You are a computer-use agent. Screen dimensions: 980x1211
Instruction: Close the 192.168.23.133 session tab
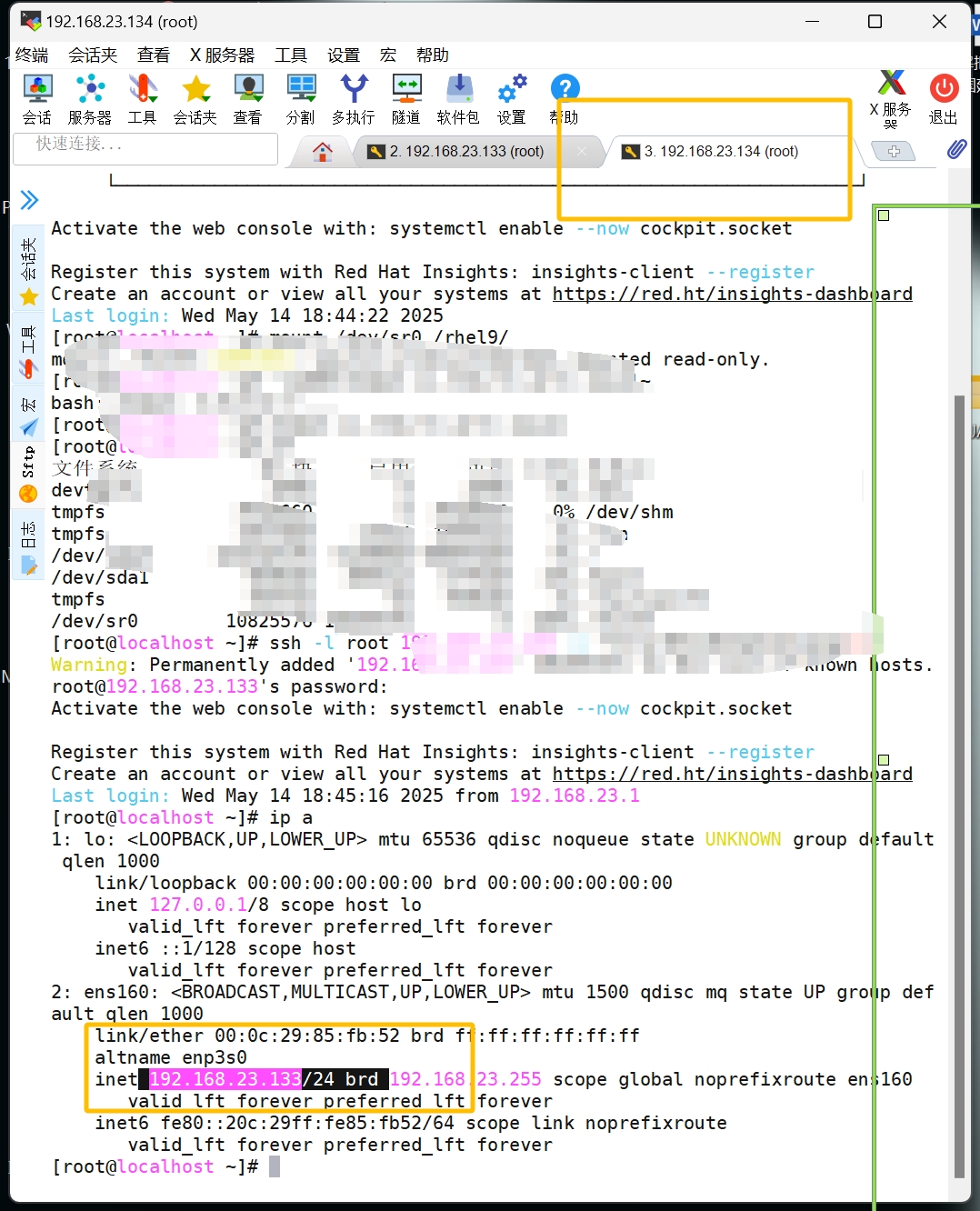click(582, 151)
